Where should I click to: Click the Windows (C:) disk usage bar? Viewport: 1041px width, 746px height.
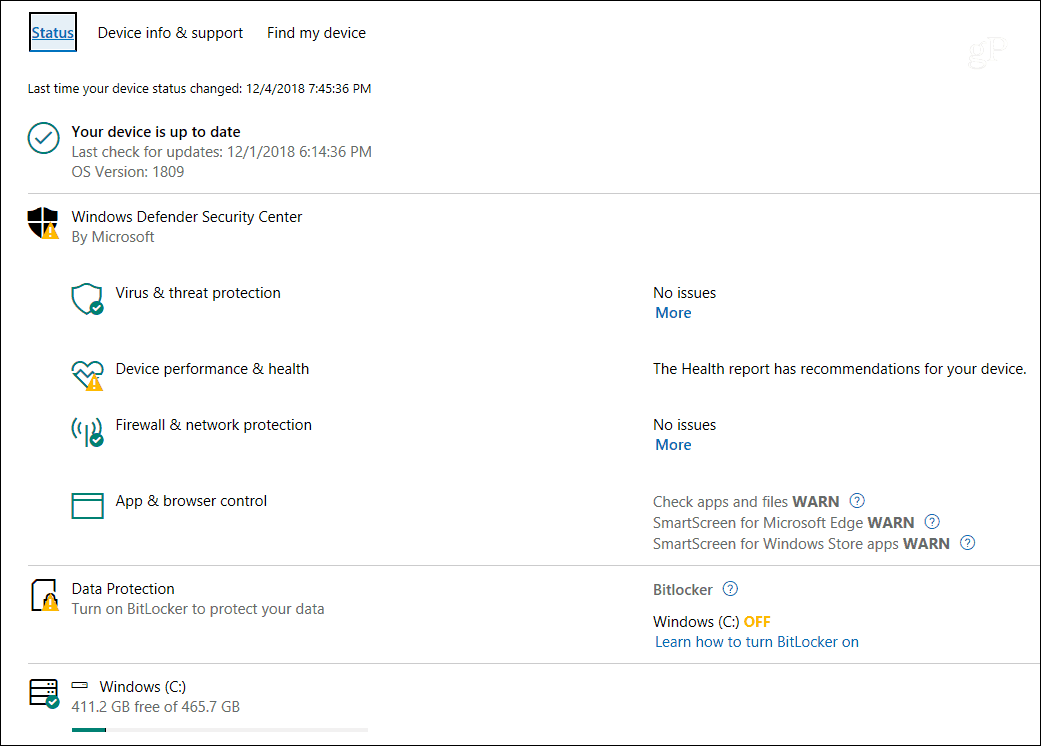pyautogui.click(x=220, y=730)
